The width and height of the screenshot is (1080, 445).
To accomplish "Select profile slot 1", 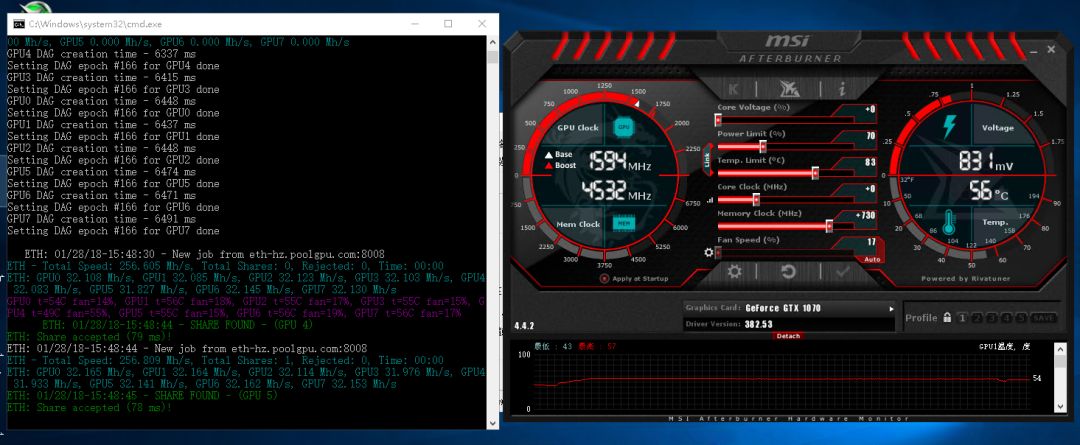I will pyautogui.click(x=962, y=318).
